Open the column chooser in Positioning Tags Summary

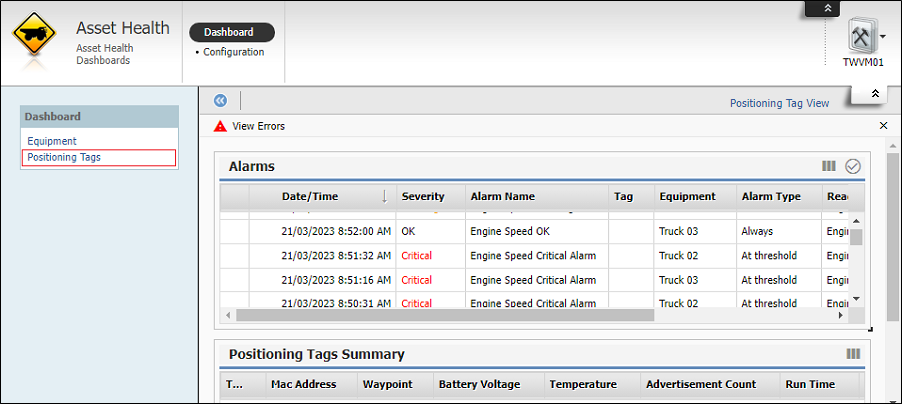tap(853, 353)
